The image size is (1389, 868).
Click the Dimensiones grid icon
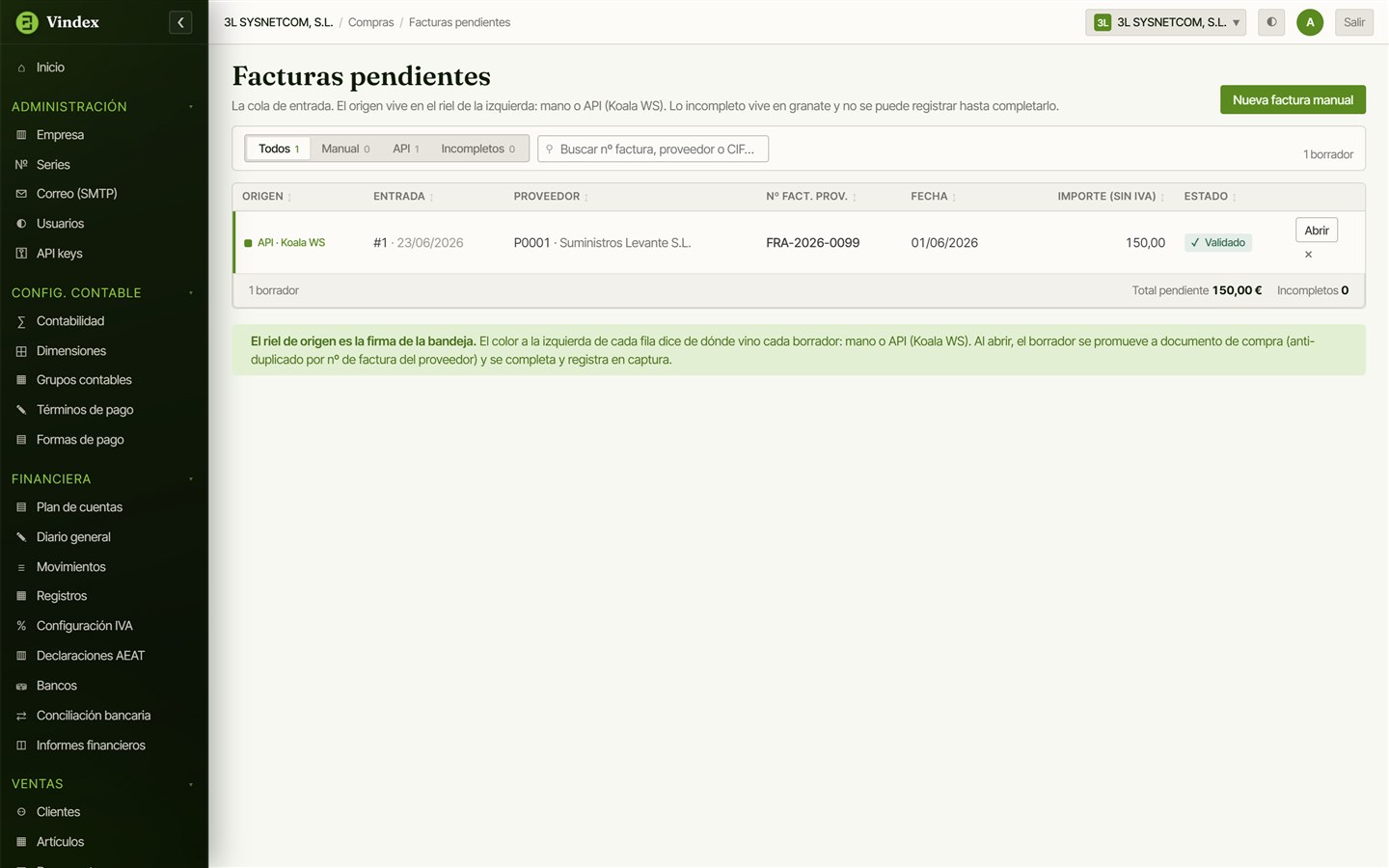(x=21, y=351)
